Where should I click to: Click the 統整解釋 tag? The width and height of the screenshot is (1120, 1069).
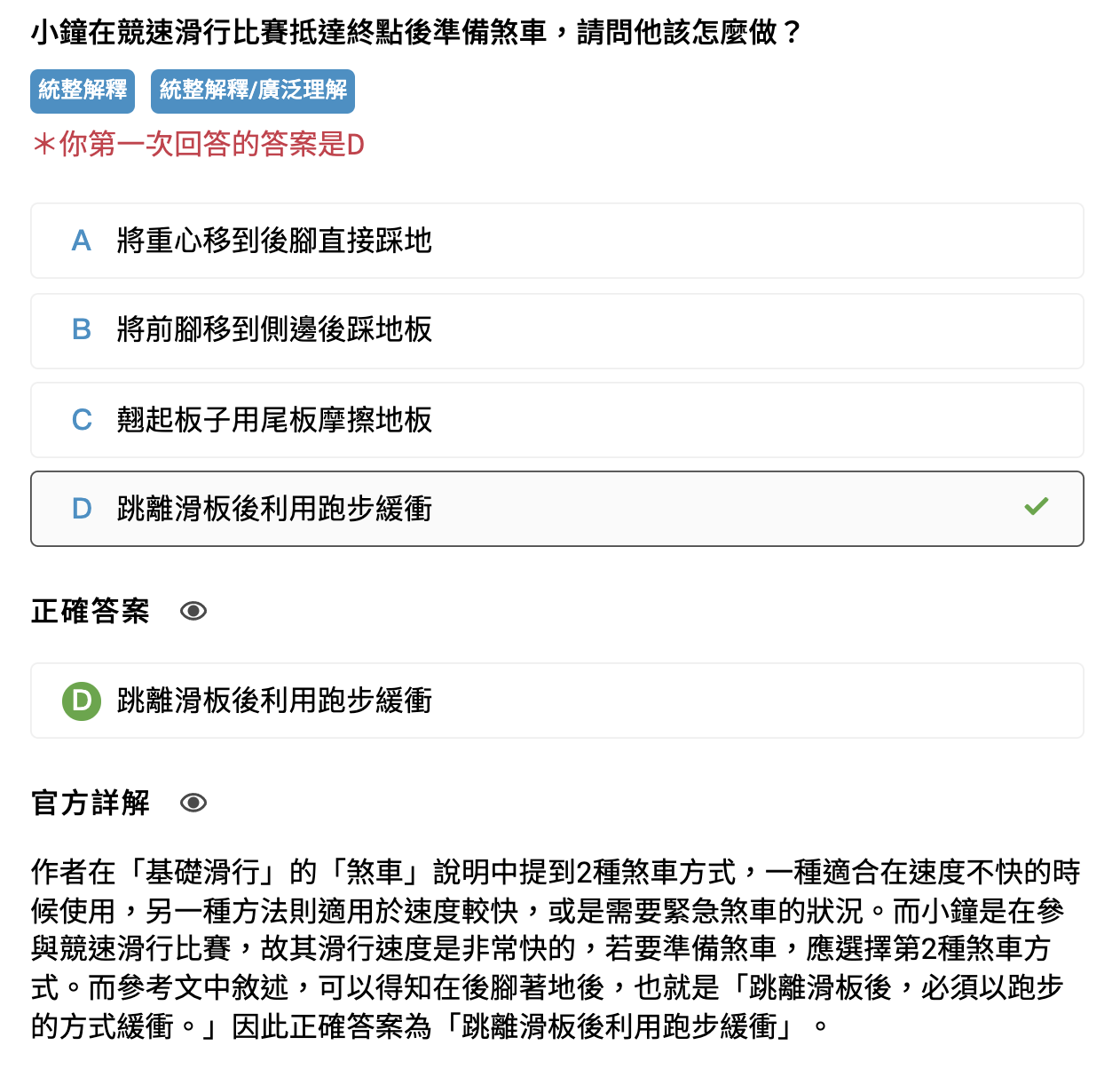(83, 91)
